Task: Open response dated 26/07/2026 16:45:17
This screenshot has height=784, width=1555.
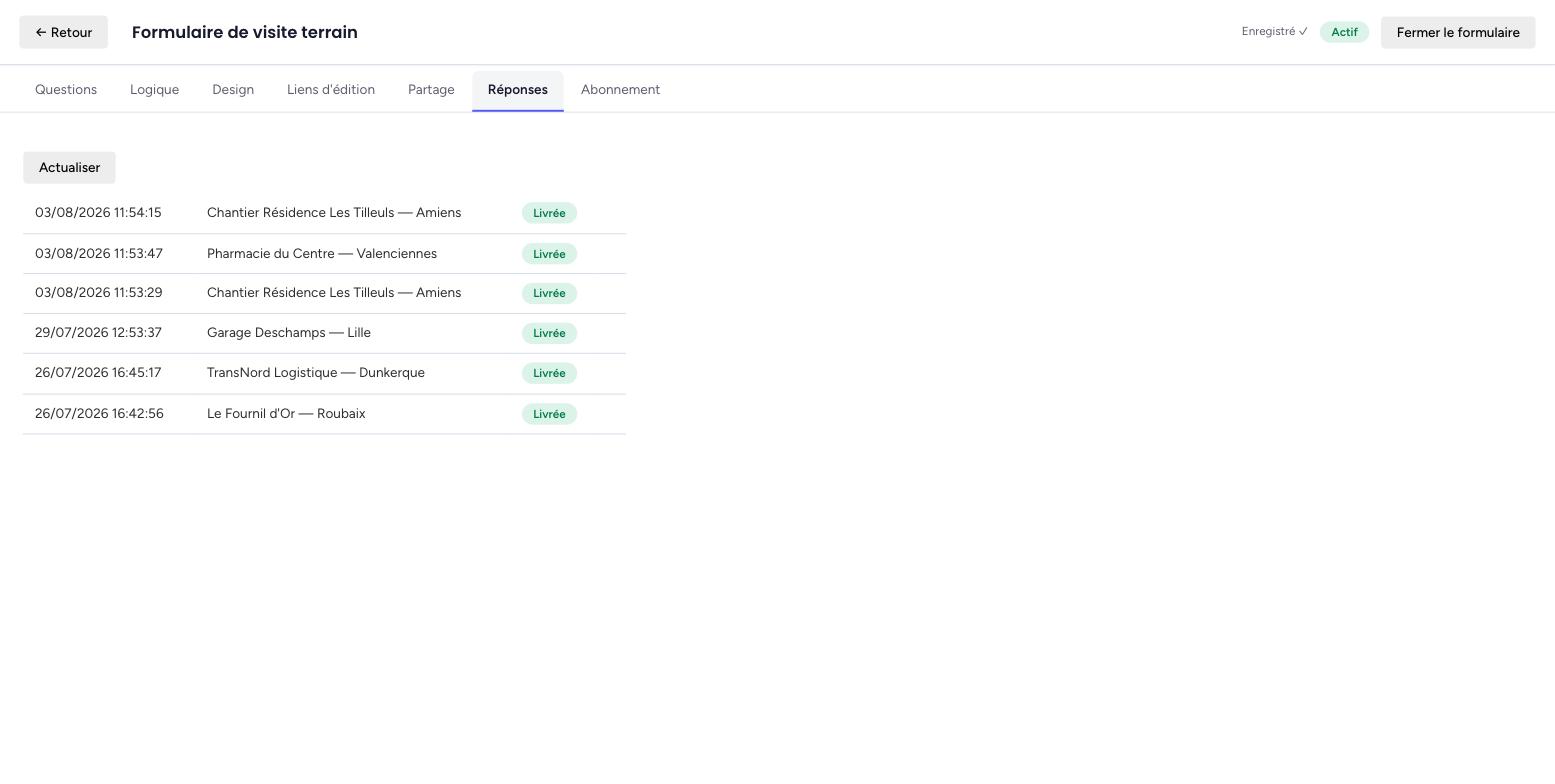Action: [324, 373]
